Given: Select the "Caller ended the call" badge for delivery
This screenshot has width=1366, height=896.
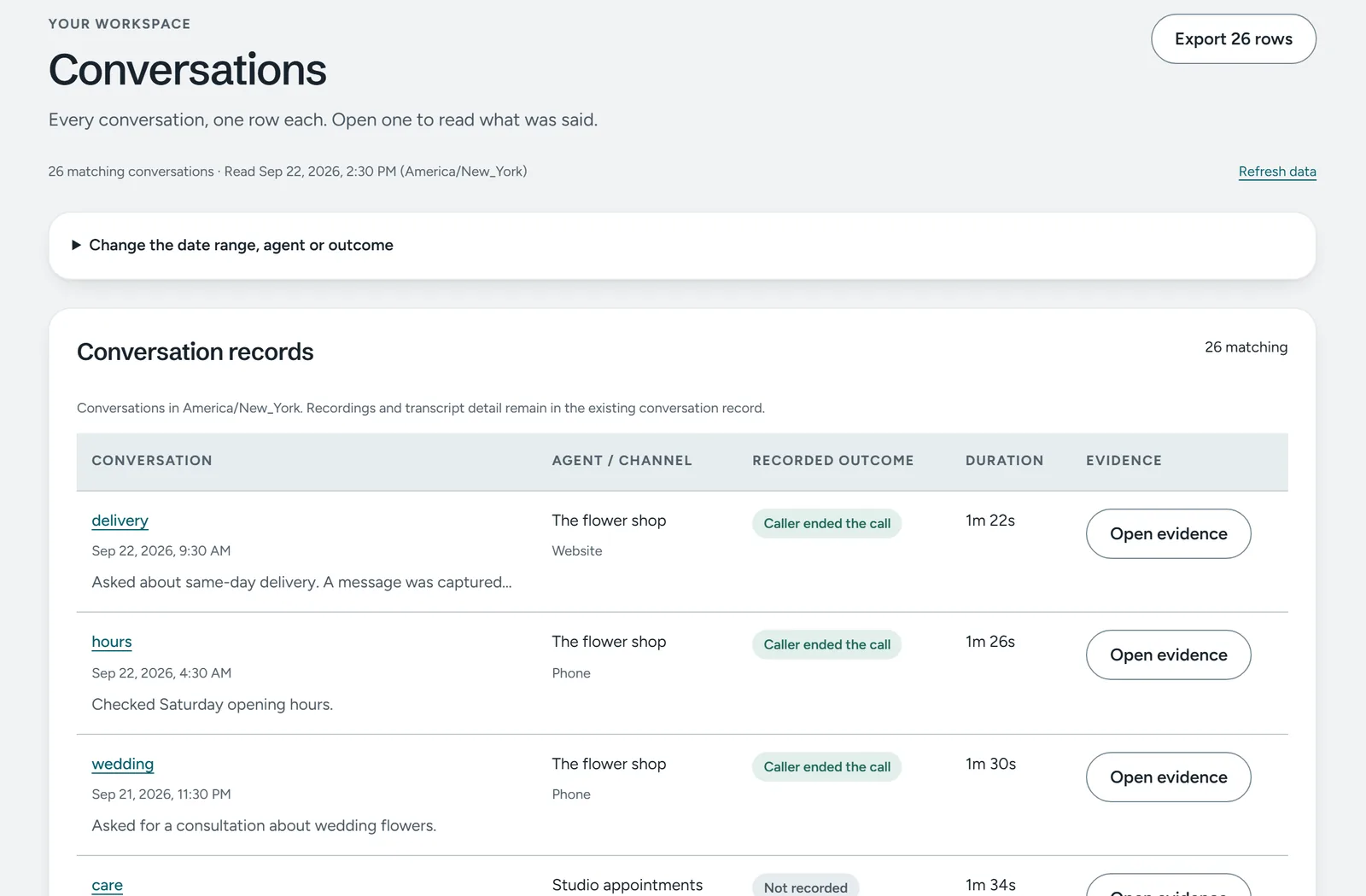Looking at the screenshot, I should point(826,524).
